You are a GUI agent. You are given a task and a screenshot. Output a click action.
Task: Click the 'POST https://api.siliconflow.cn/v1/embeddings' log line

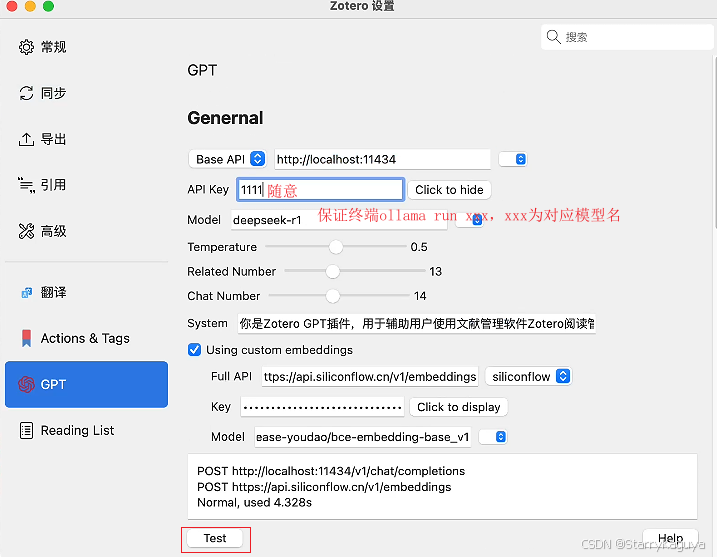[x=324, y=487]
